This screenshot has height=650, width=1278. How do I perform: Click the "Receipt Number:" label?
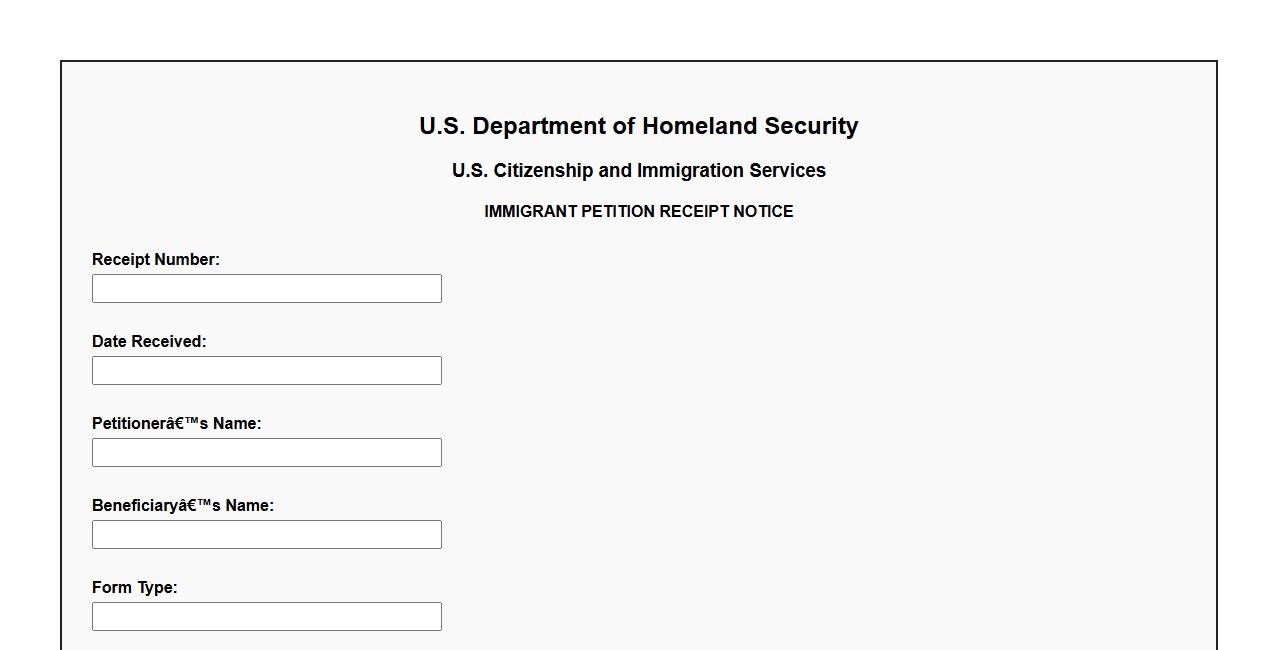coord(156,260)
